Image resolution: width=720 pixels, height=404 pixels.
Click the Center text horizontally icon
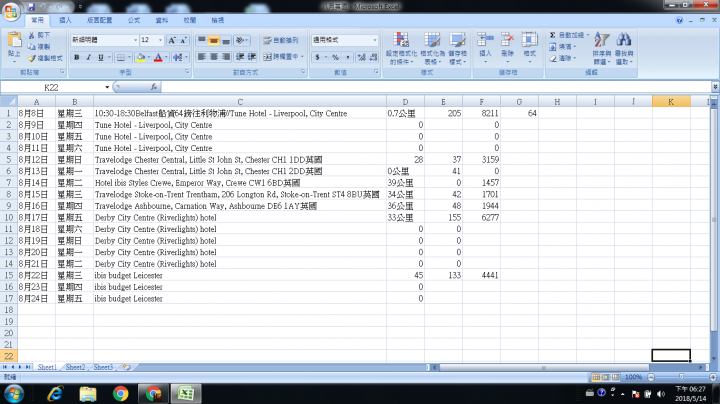(x=214, y=57)
